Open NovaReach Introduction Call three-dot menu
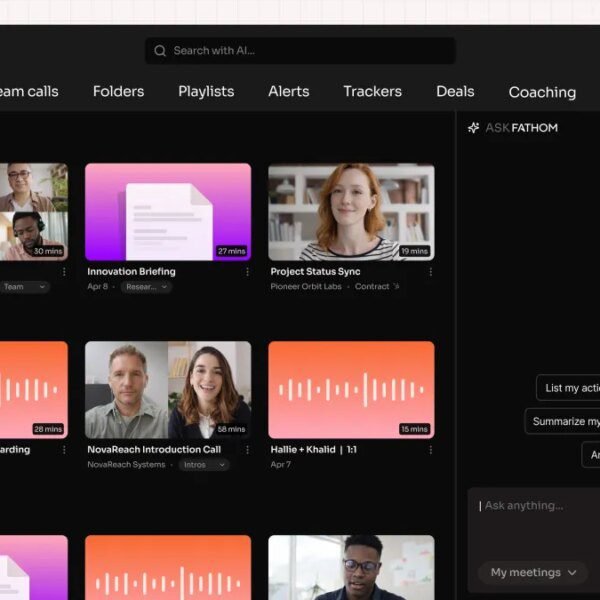Viewport: 600px width, 600px height. pyautogui.click(x=247, y=449)
